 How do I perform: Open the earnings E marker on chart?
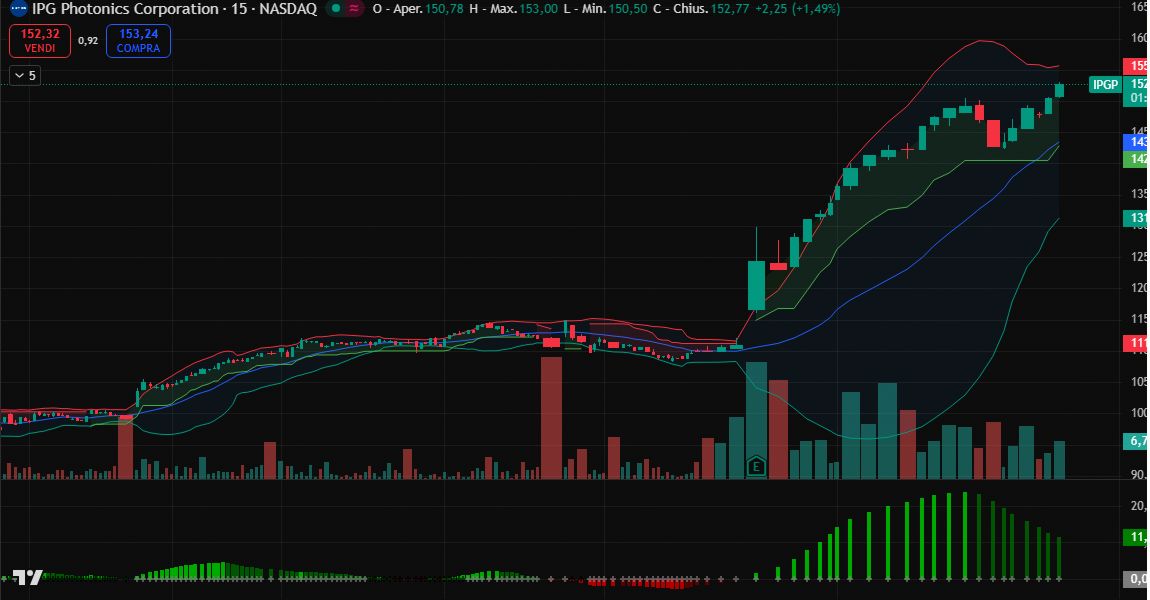click(756, 466)
